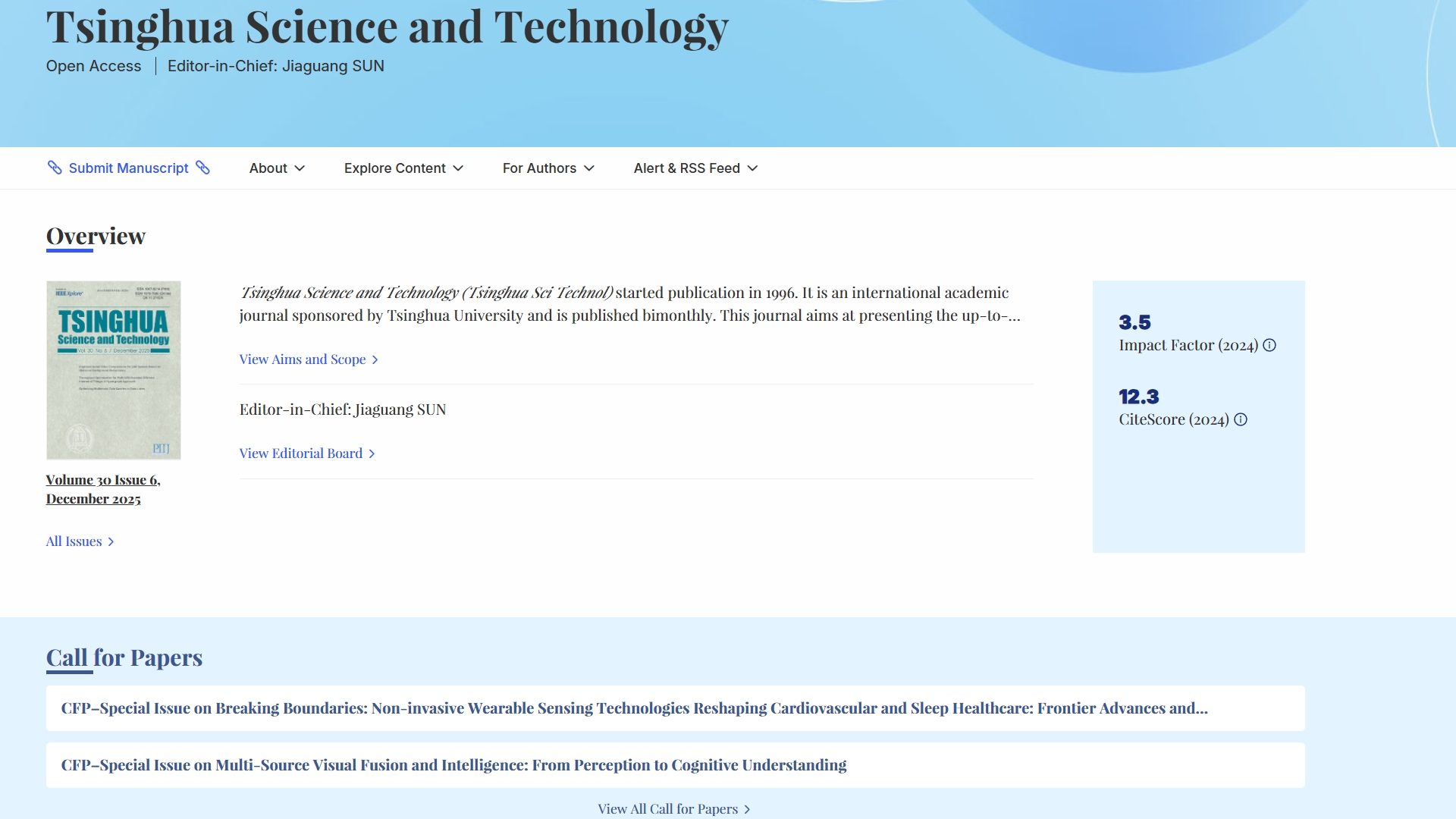Click the journal description paragraph
Image resolution: width=1456 pixels, height=819 pixels.
(x=630, y=304)
